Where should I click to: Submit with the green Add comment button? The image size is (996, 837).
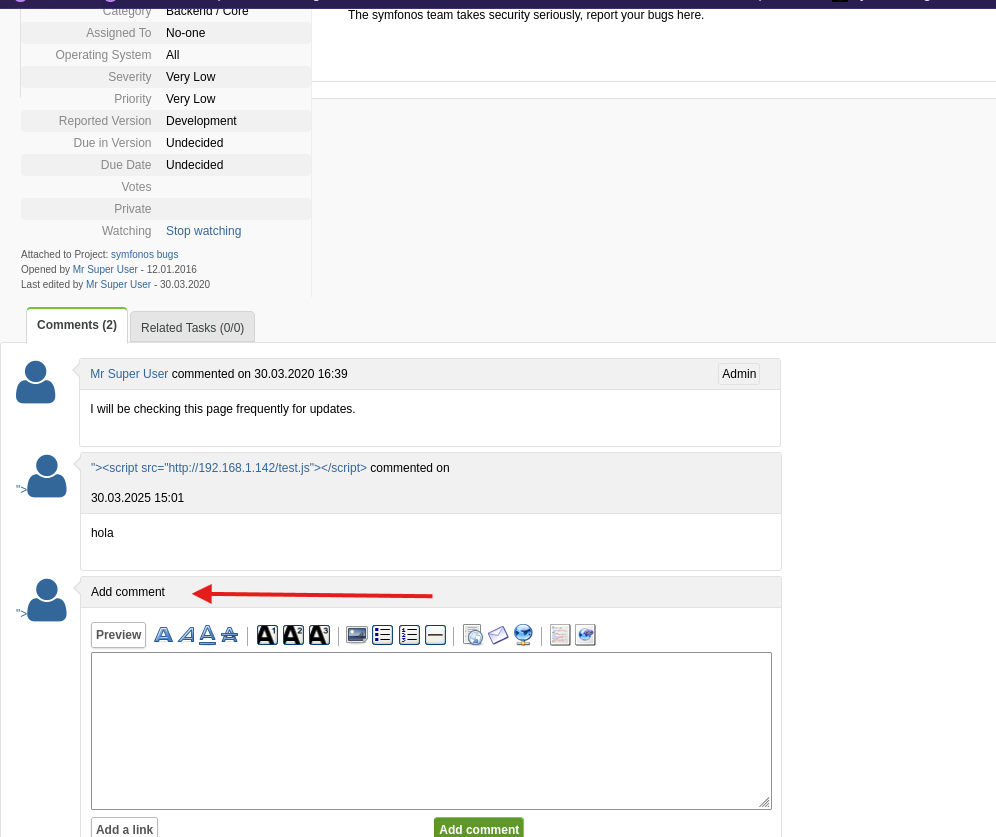pyautogui.click(x=479, y=828)
